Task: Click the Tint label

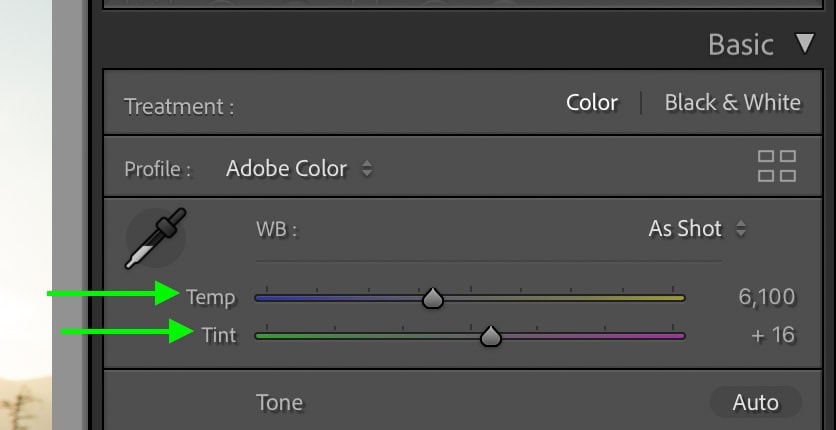Action: pyautogui.click(x=219, y=335)
